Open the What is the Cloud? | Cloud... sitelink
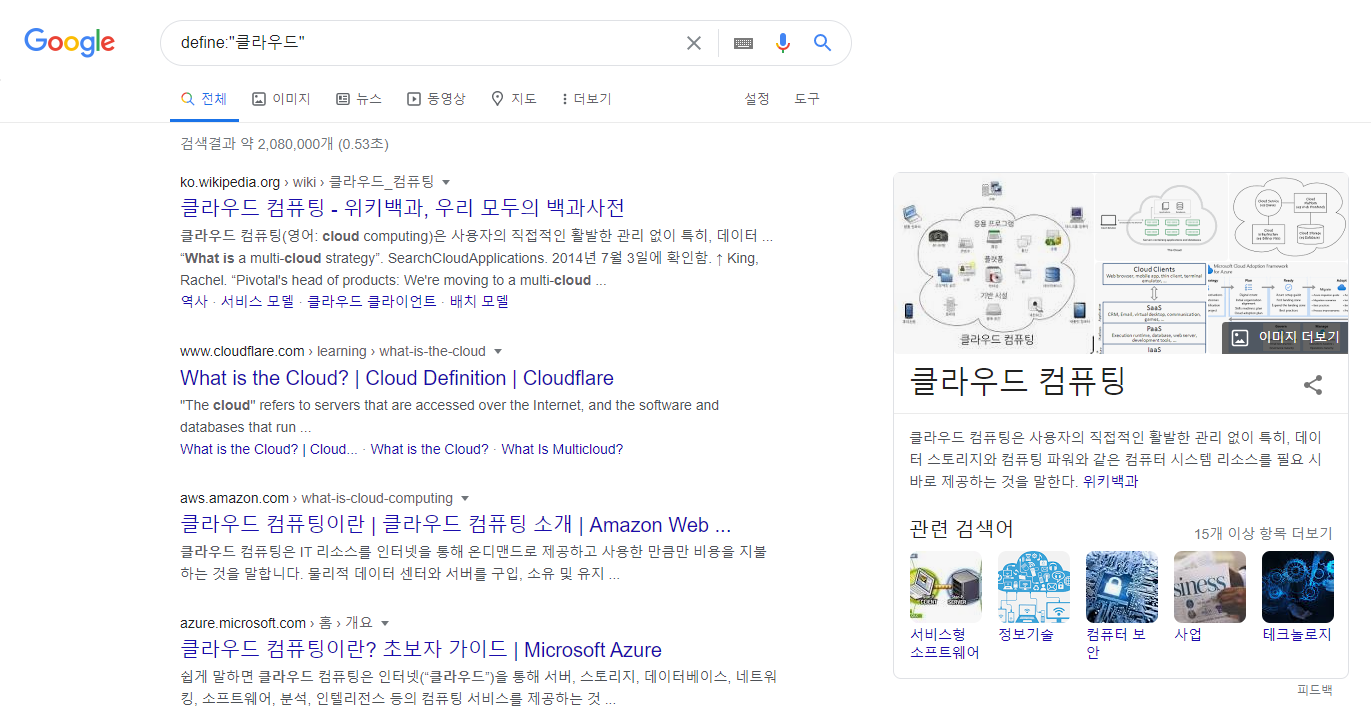This screenshot has height=718, width=1371. click(269, 449)
